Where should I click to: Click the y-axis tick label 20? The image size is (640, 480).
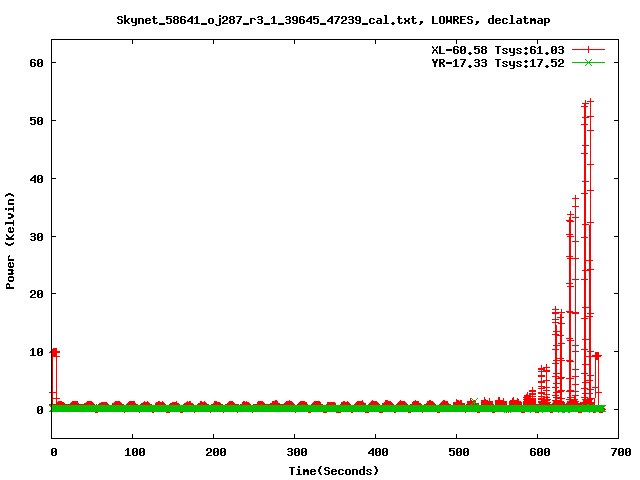pyautogui.click(x=36, y=294)
